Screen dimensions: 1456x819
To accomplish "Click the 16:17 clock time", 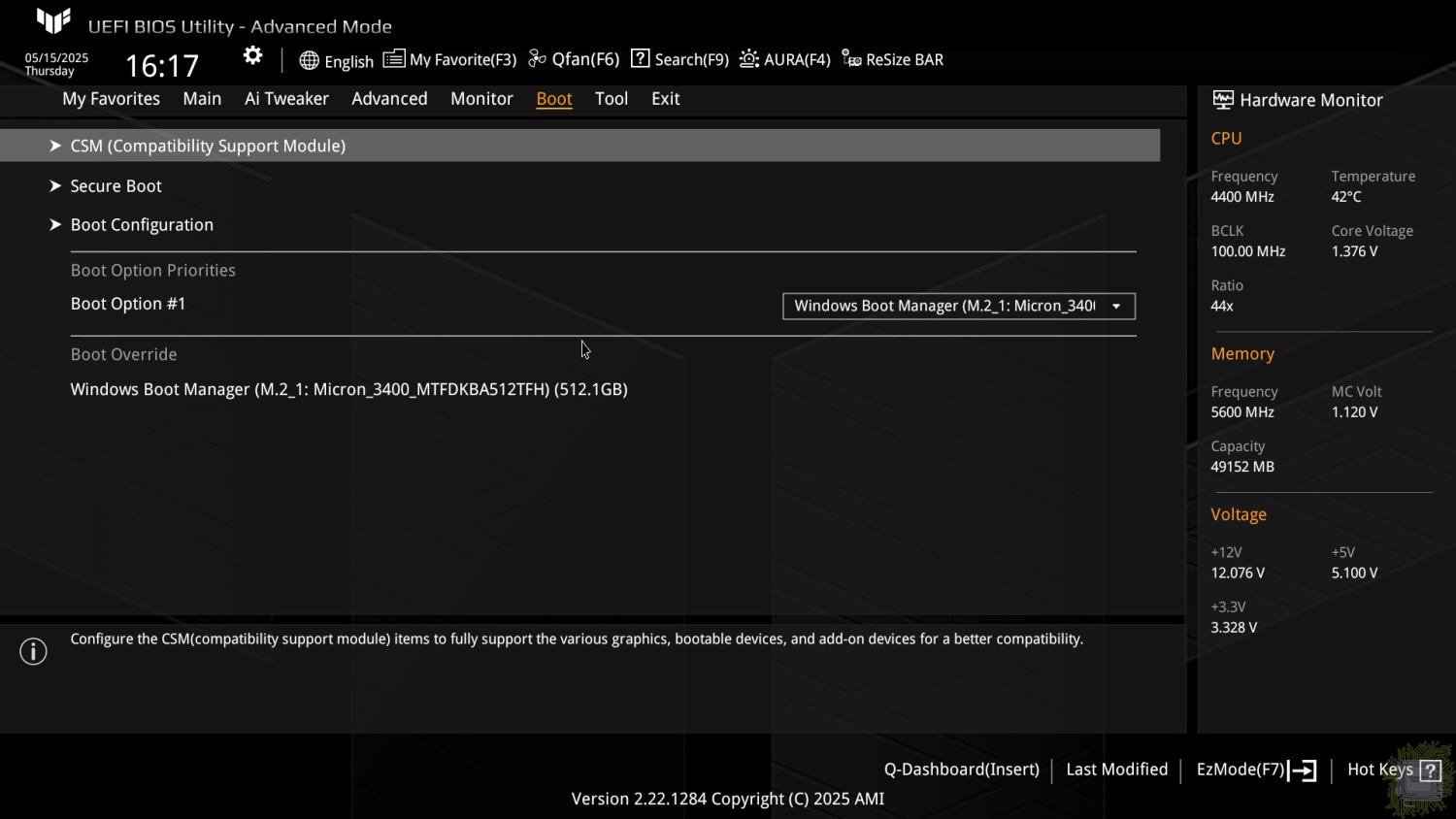I will [x=162, y=66].
